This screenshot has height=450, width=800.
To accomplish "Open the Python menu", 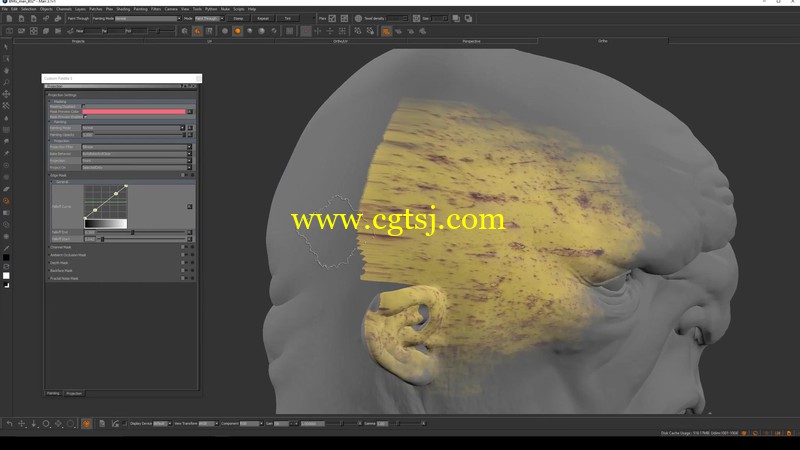I will (x=211, y=9).
